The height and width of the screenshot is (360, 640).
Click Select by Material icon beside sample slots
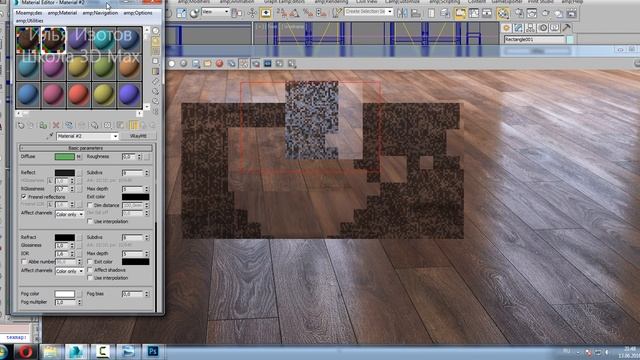[x=156, y=101]
